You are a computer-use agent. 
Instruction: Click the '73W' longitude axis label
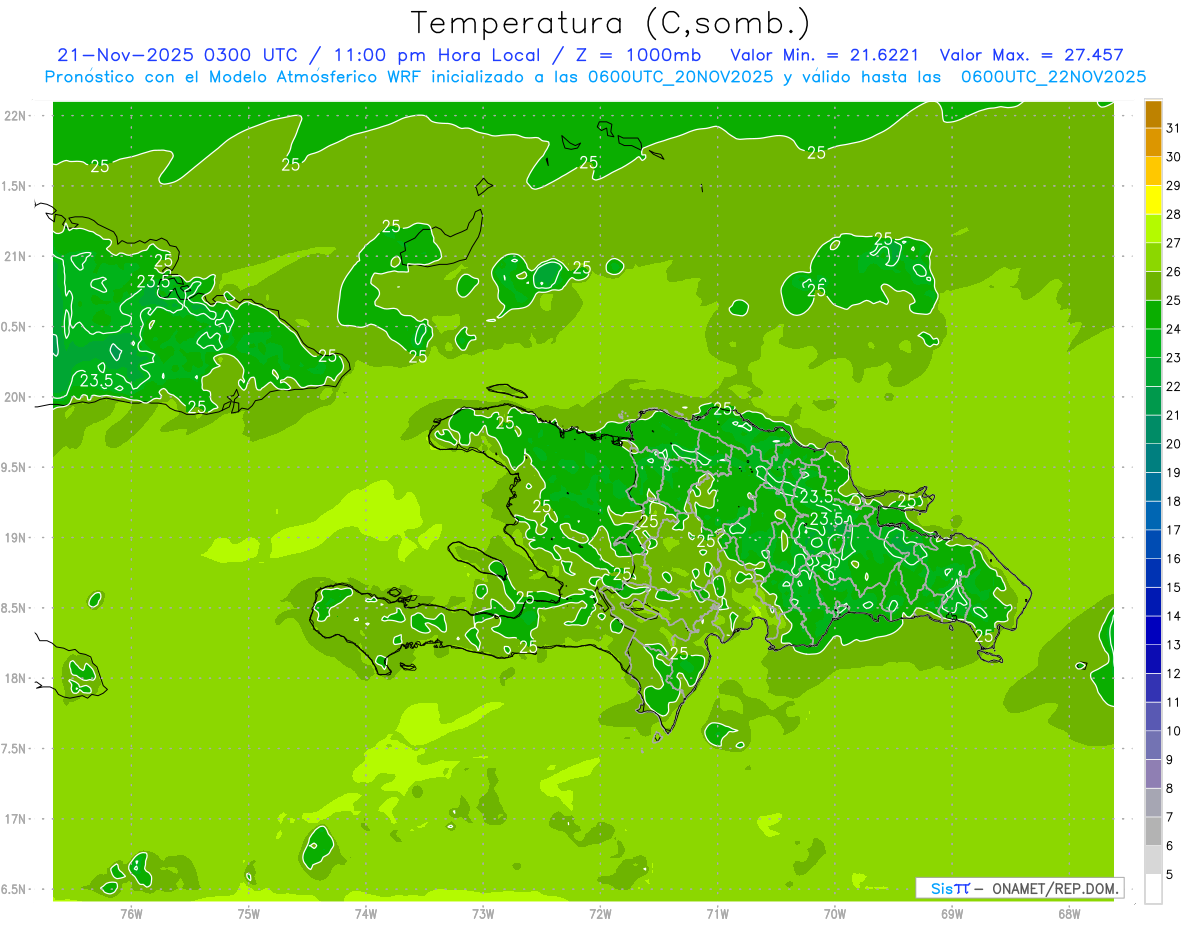[x=483, y=913]
